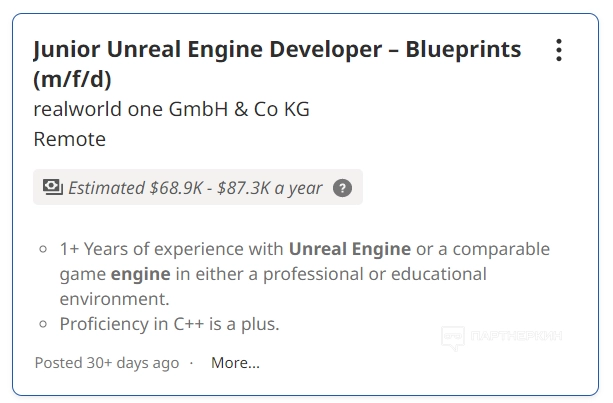Click the word environment in the snippet
Screen dimensions: 613x403
114,299
